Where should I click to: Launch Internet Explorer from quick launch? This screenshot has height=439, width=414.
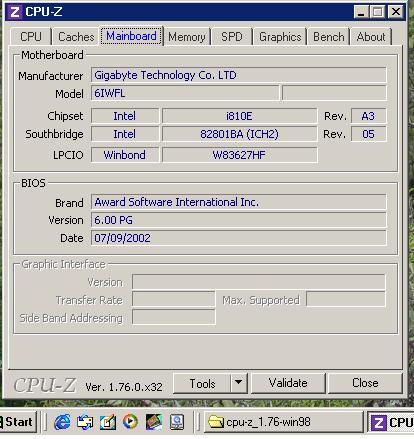[62, 422]
